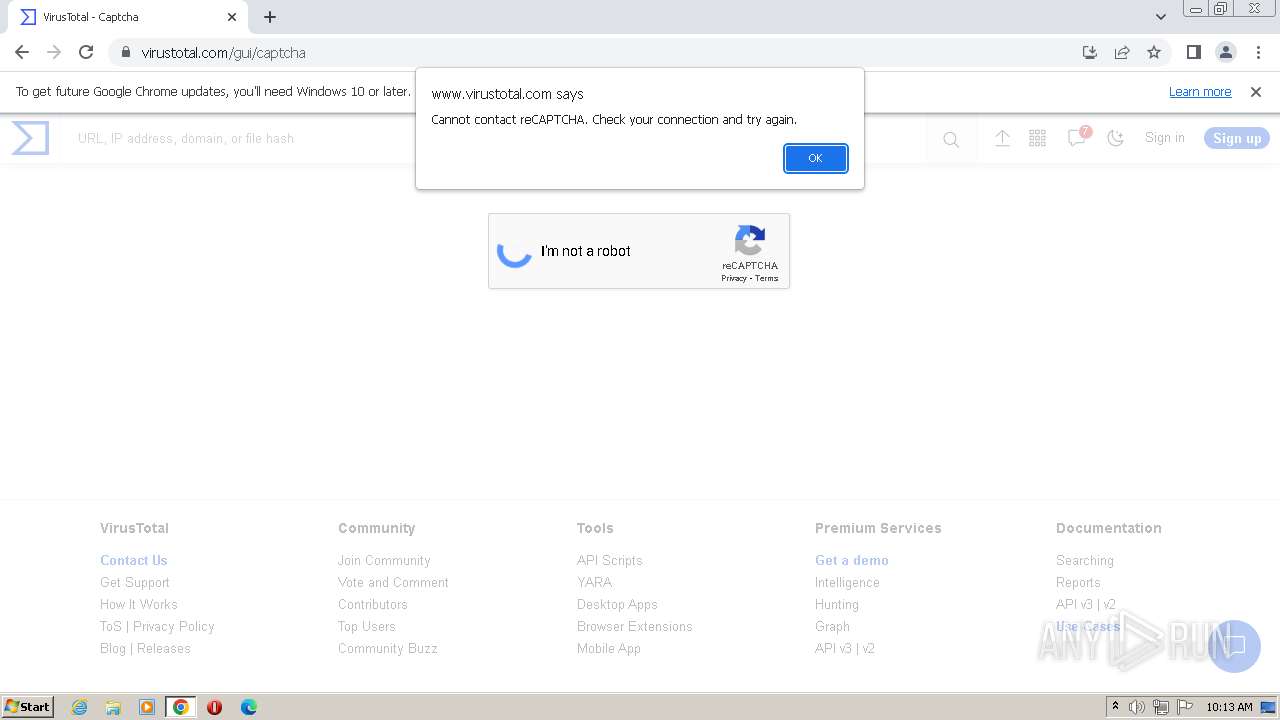Go forward in browser history
The height and width of the screenshot is (720, 1280).
click(x=54, y=52)
